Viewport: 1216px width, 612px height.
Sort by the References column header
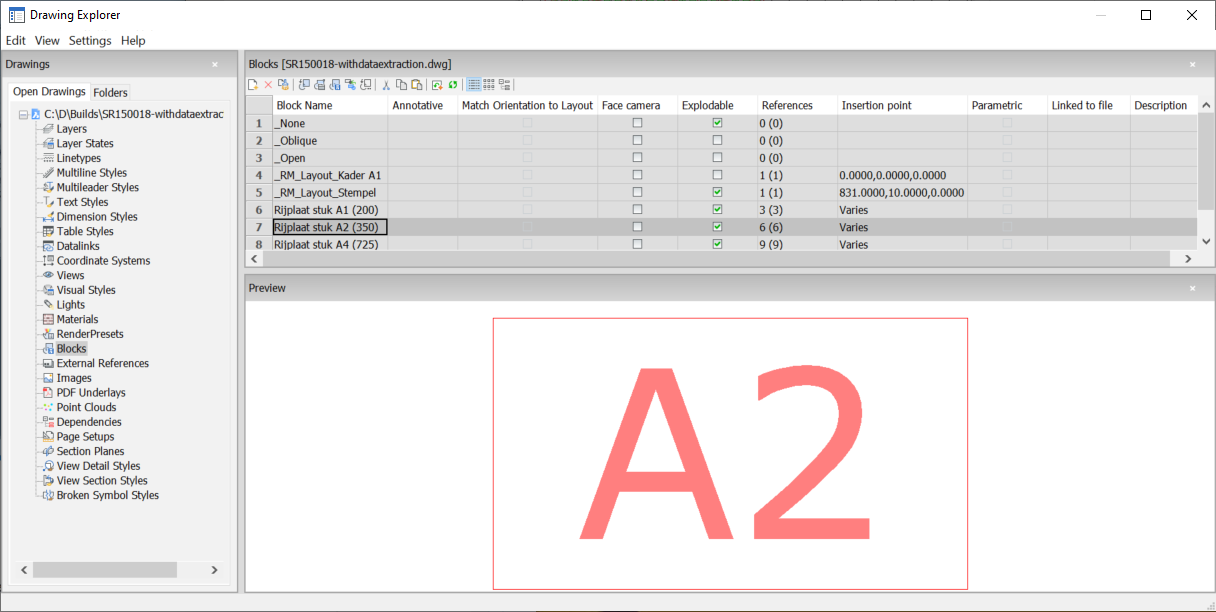click(787, 105)
